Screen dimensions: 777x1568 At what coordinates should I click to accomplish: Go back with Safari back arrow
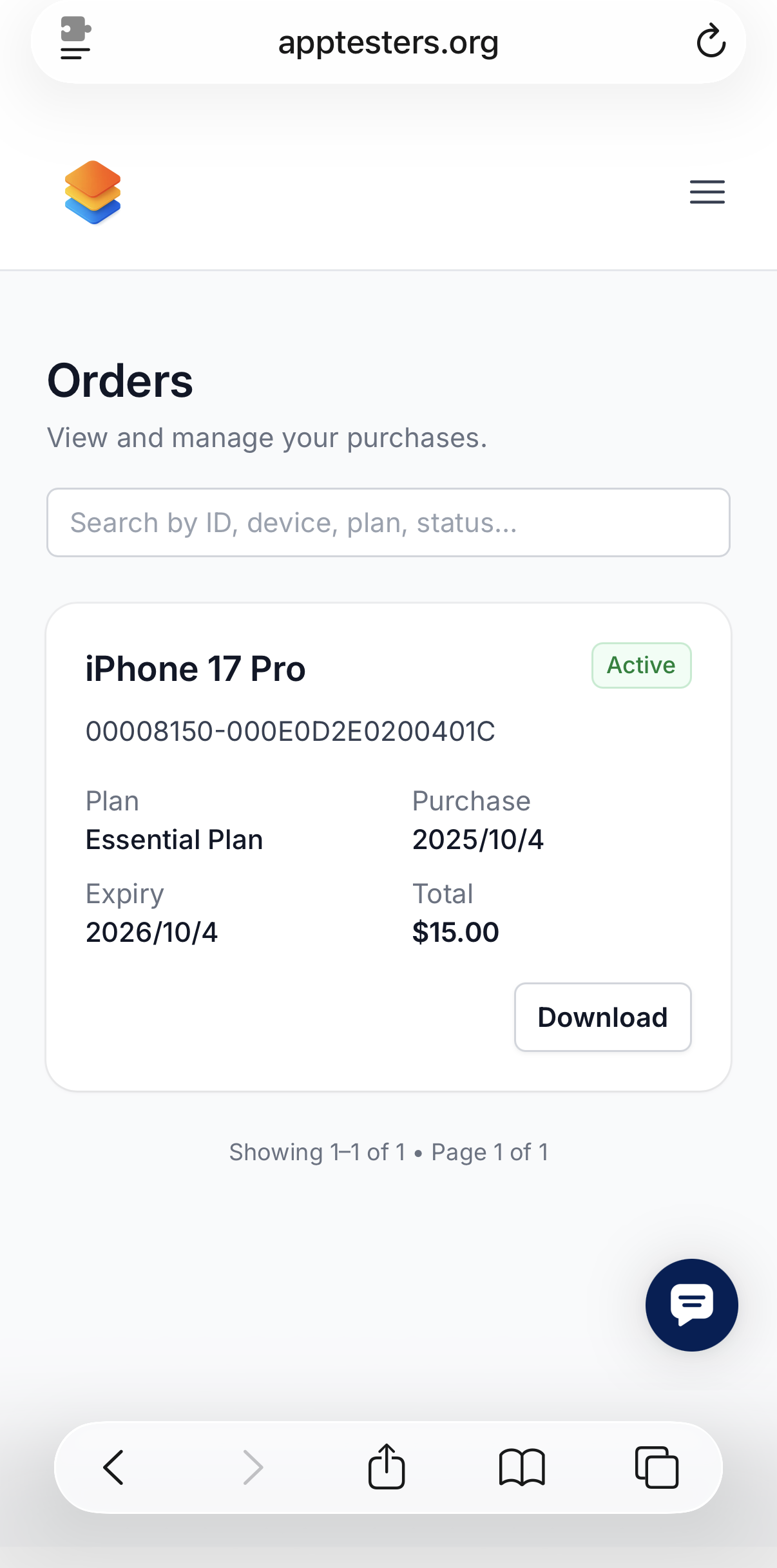113,1468
